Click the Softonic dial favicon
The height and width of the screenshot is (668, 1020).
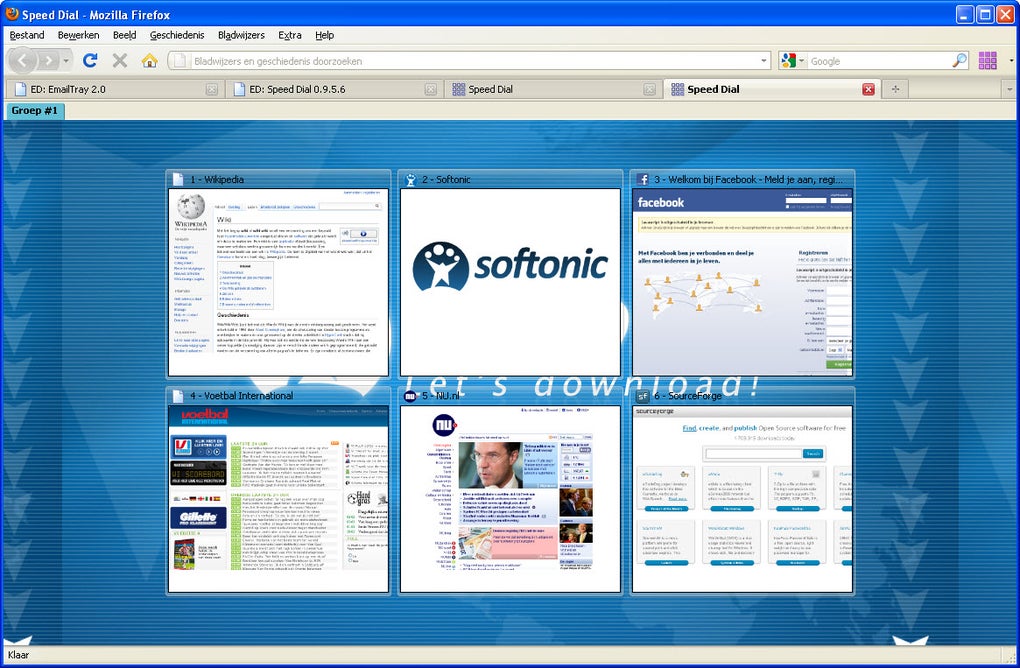(410, 180)
